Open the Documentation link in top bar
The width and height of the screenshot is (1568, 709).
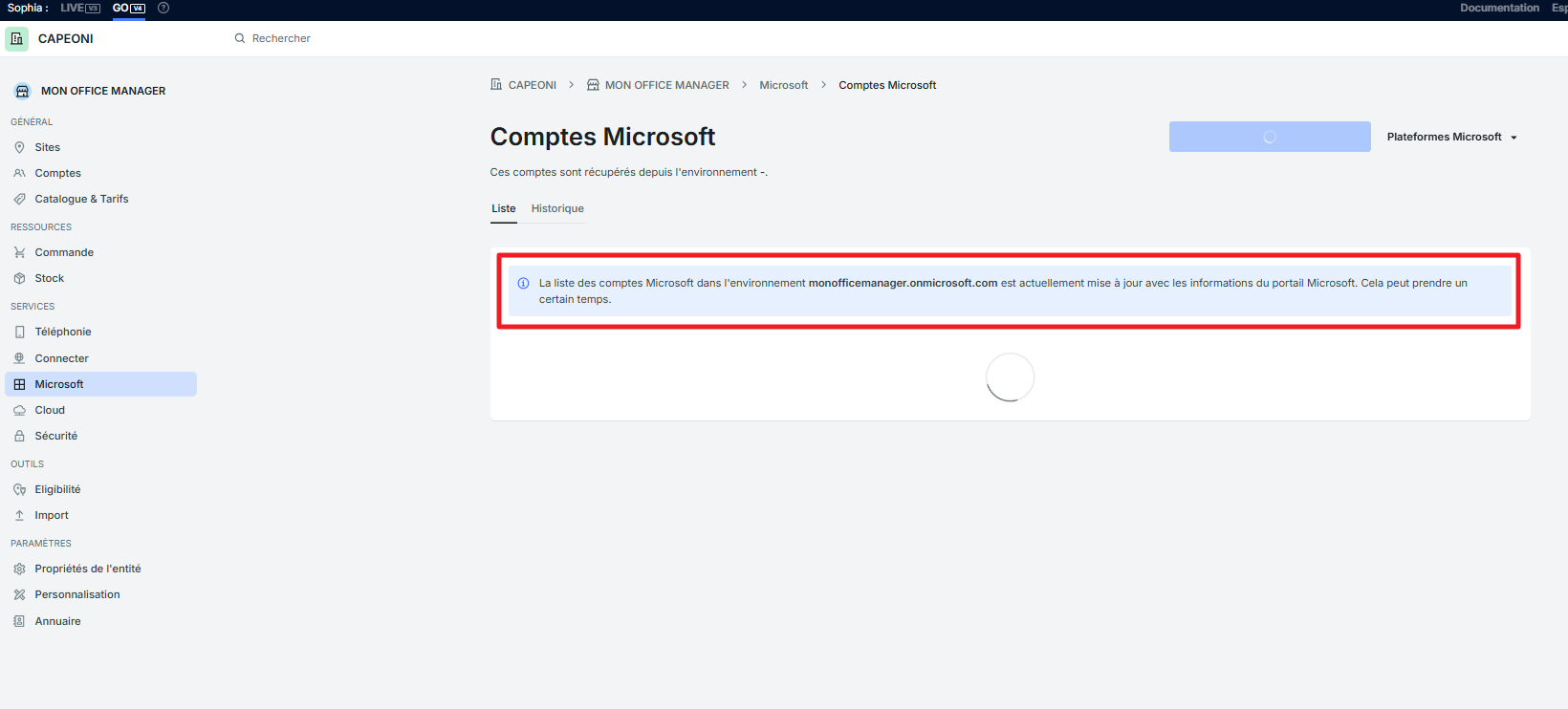point(1499,8)
